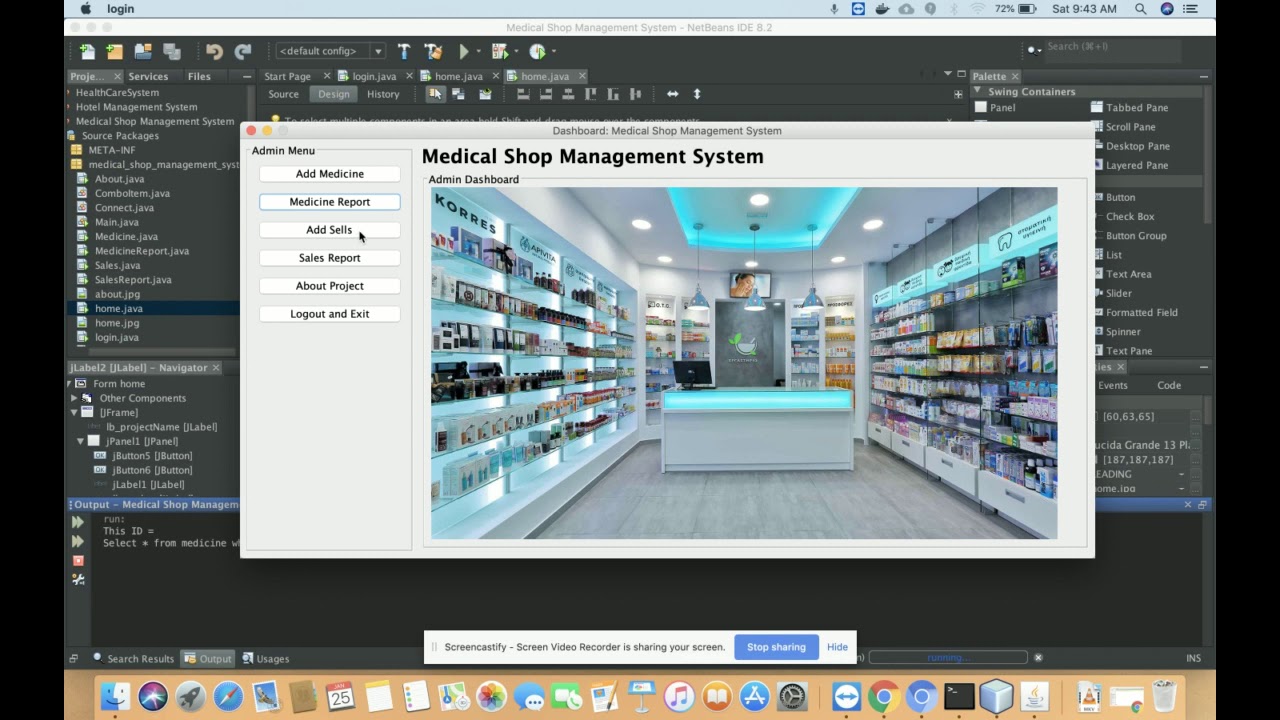Viewport: 1280px width, 720px height.
Task: Switch to Source view
Action: point(283,94)
